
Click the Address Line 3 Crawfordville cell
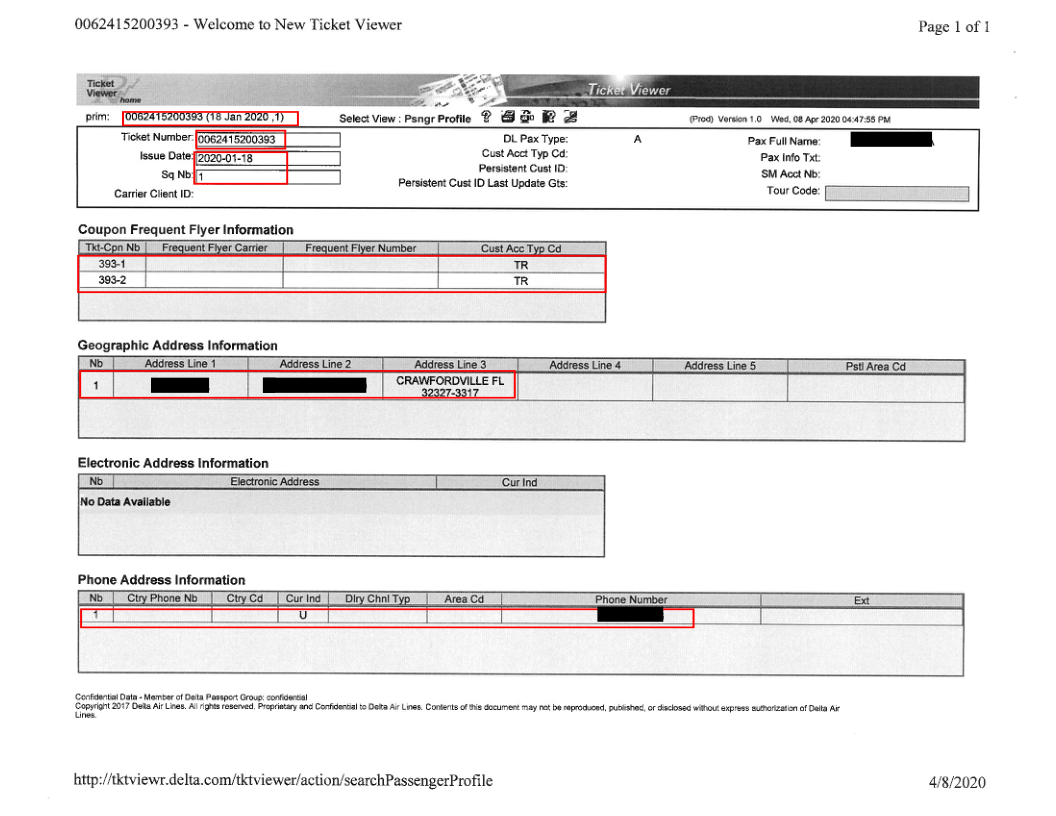[x=449, y=387]
